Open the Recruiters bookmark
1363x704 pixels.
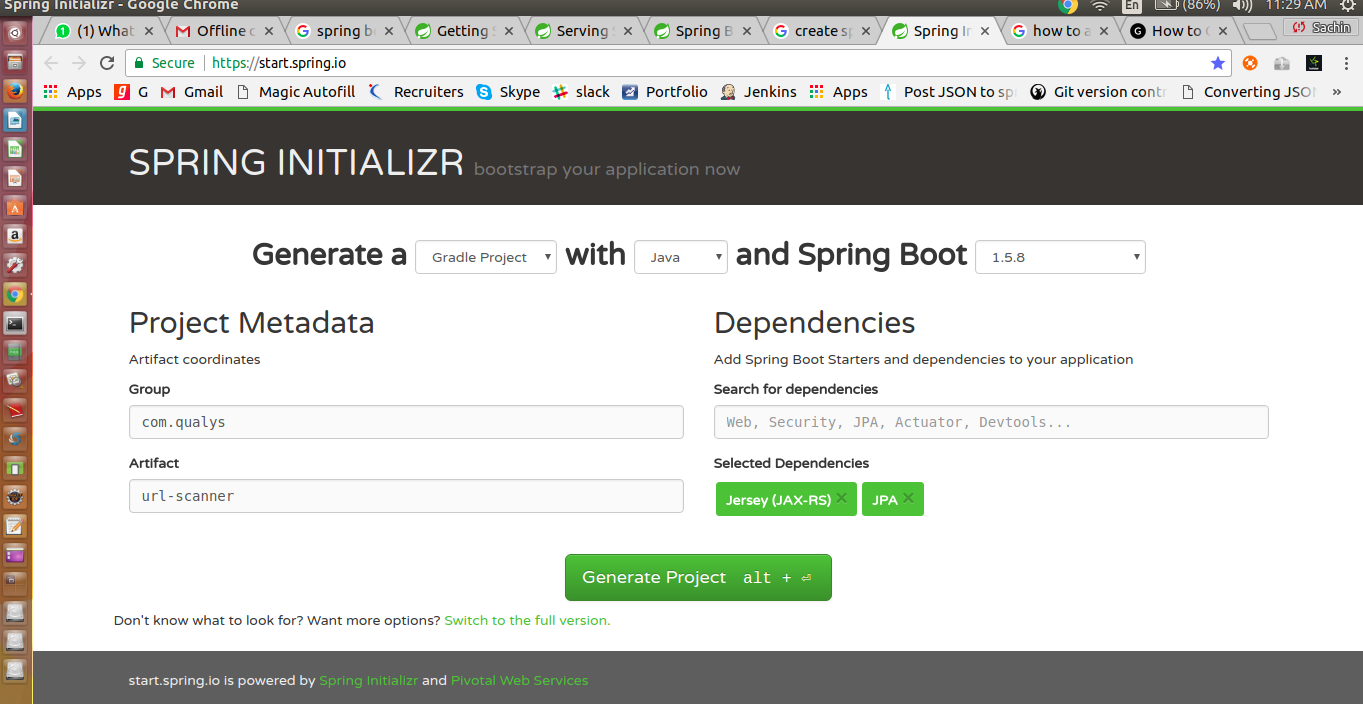(x=416, y=92)
